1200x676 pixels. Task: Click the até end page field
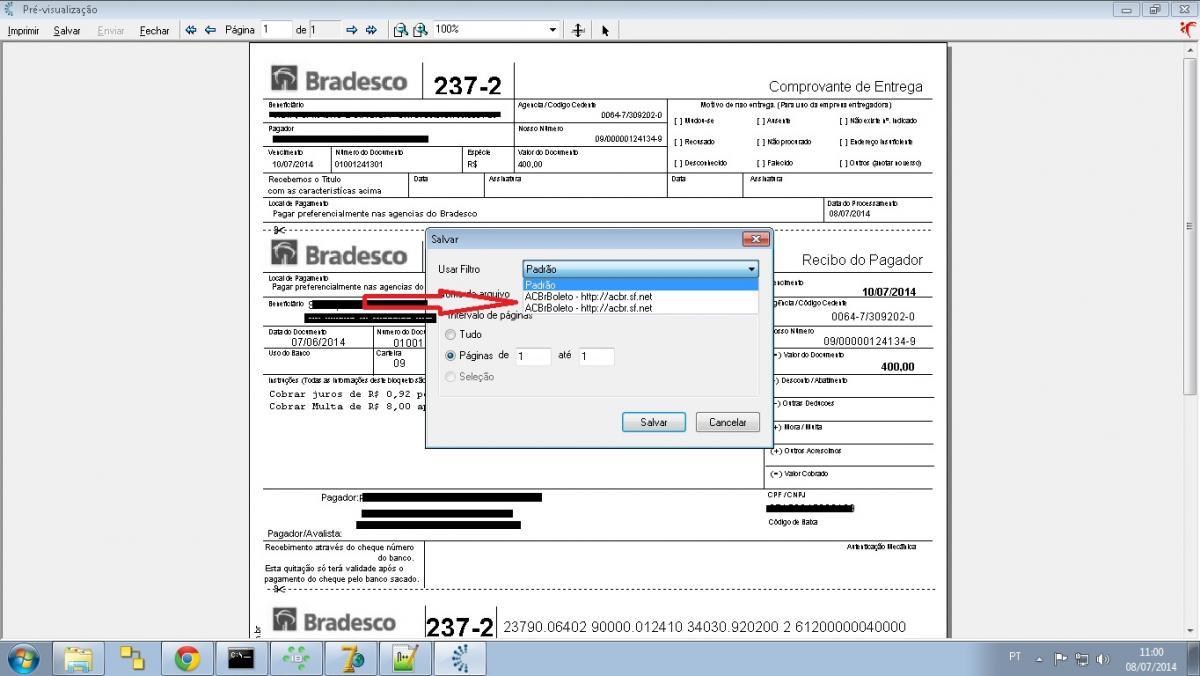pyautogui.click(x=596, y=356)
